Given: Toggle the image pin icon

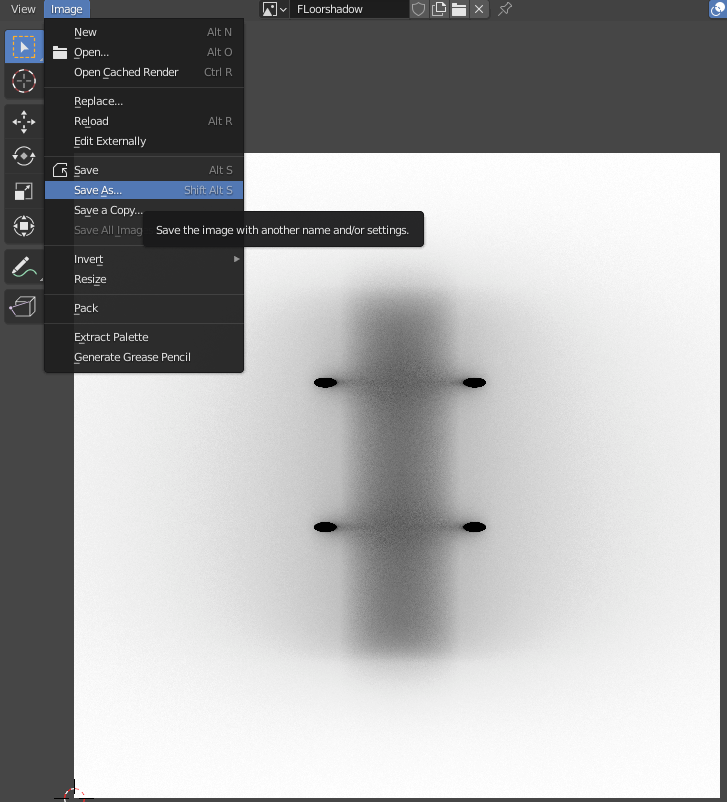Looking at the screenshot, I should [x=505, y=9].
